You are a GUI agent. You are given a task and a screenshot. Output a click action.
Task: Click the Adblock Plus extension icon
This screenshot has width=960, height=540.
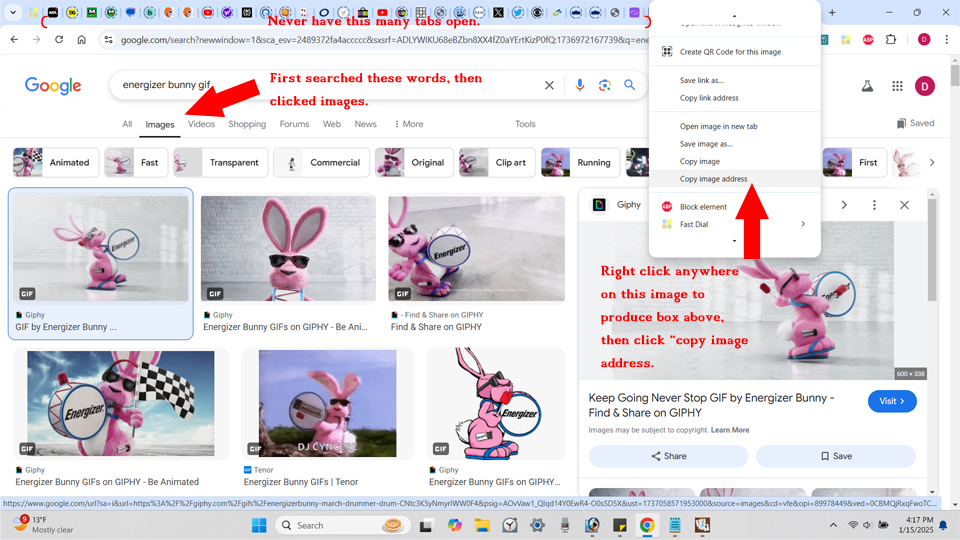tap(868, 40)
